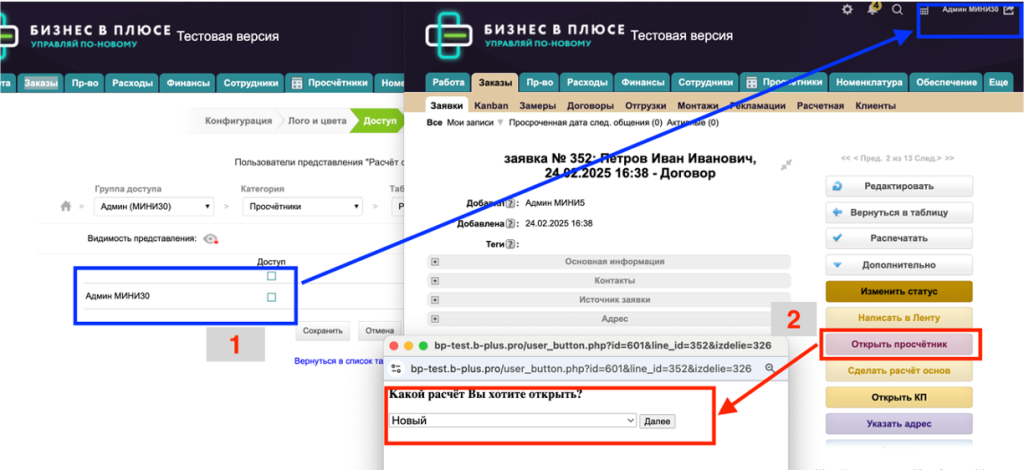Open settings via the gear icon
1024x470 pixels.
point(848,10)
